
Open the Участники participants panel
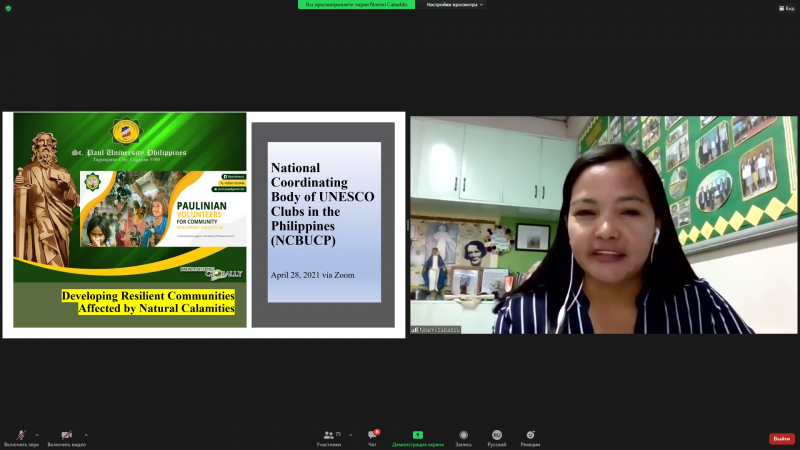(x=329, y=436)
